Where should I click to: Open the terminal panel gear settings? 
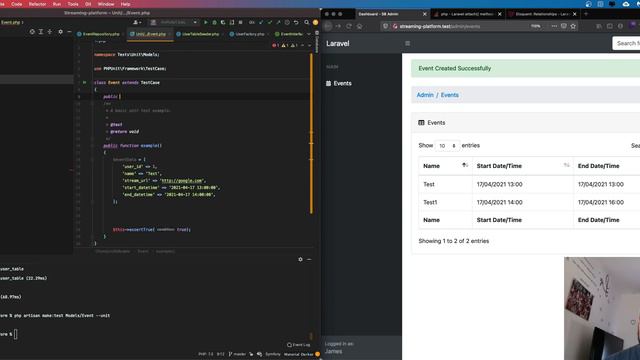pyautogui.click(x=300, y=259)
